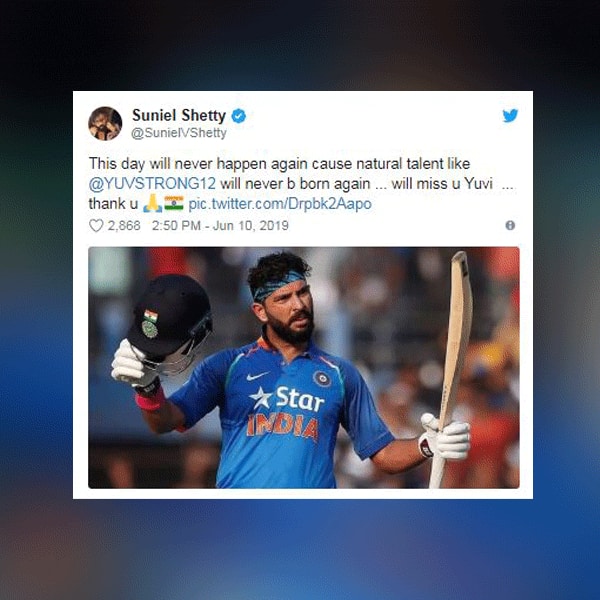Click the tweet text starting 'This day will'
The height and width of the screenshot is (600, 600).
tap(302, 184)
